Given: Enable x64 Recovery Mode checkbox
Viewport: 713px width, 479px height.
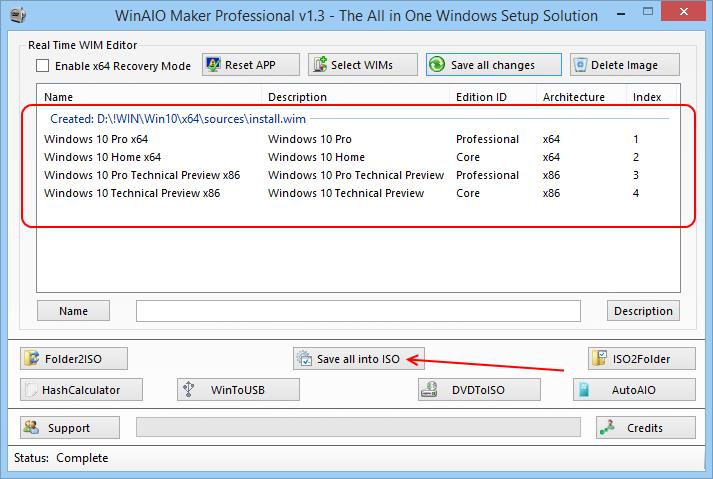Looking at the screenshot, I should 43,66.
